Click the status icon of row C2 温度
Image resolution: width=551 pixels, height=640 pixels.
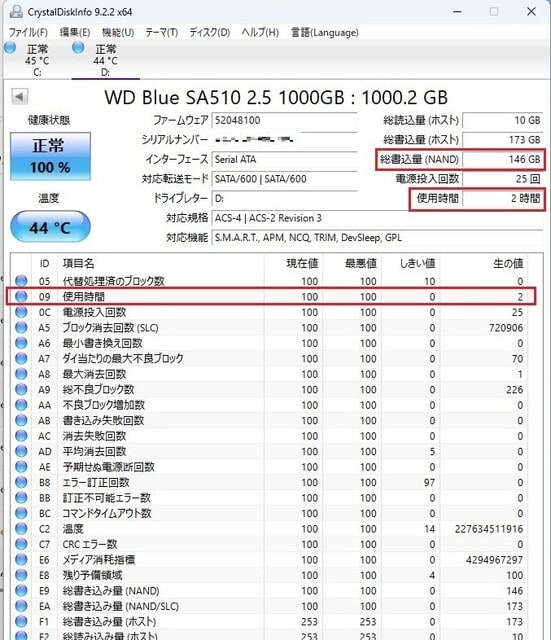click(21, 529)
